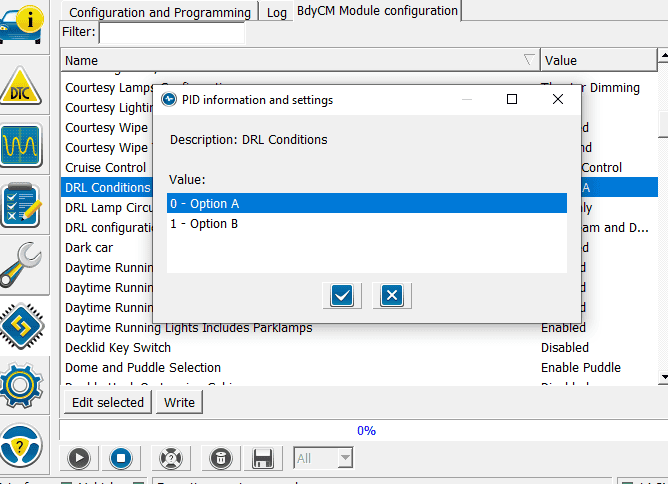The height and width of the screenshot is (484, 668).
Task: Select the Courtesy Lamps row
Action: (359, 87)
